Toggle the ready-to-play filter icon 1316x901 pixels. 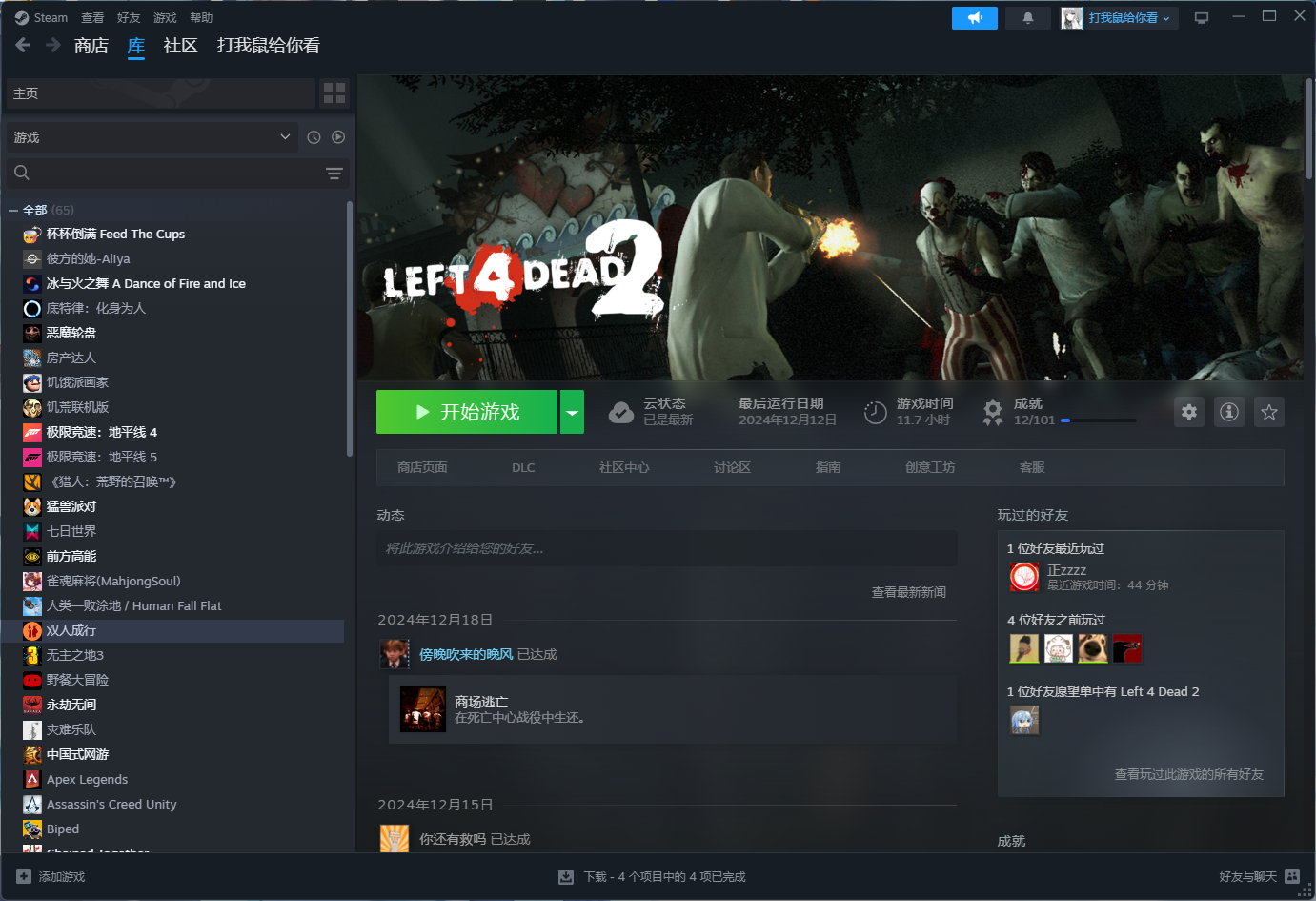pos(338,137)
